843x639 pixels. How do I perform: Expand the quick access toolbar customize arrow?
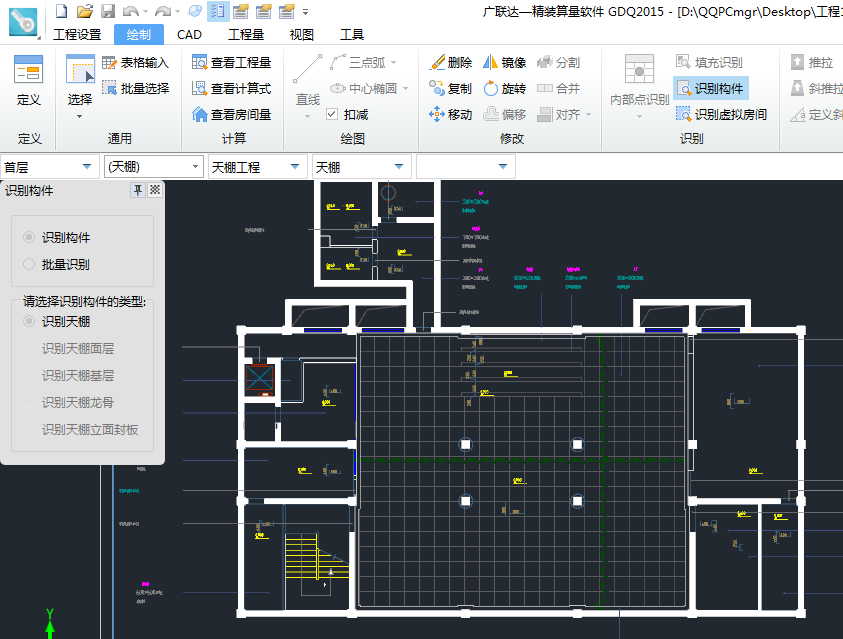tap(305, 11)
